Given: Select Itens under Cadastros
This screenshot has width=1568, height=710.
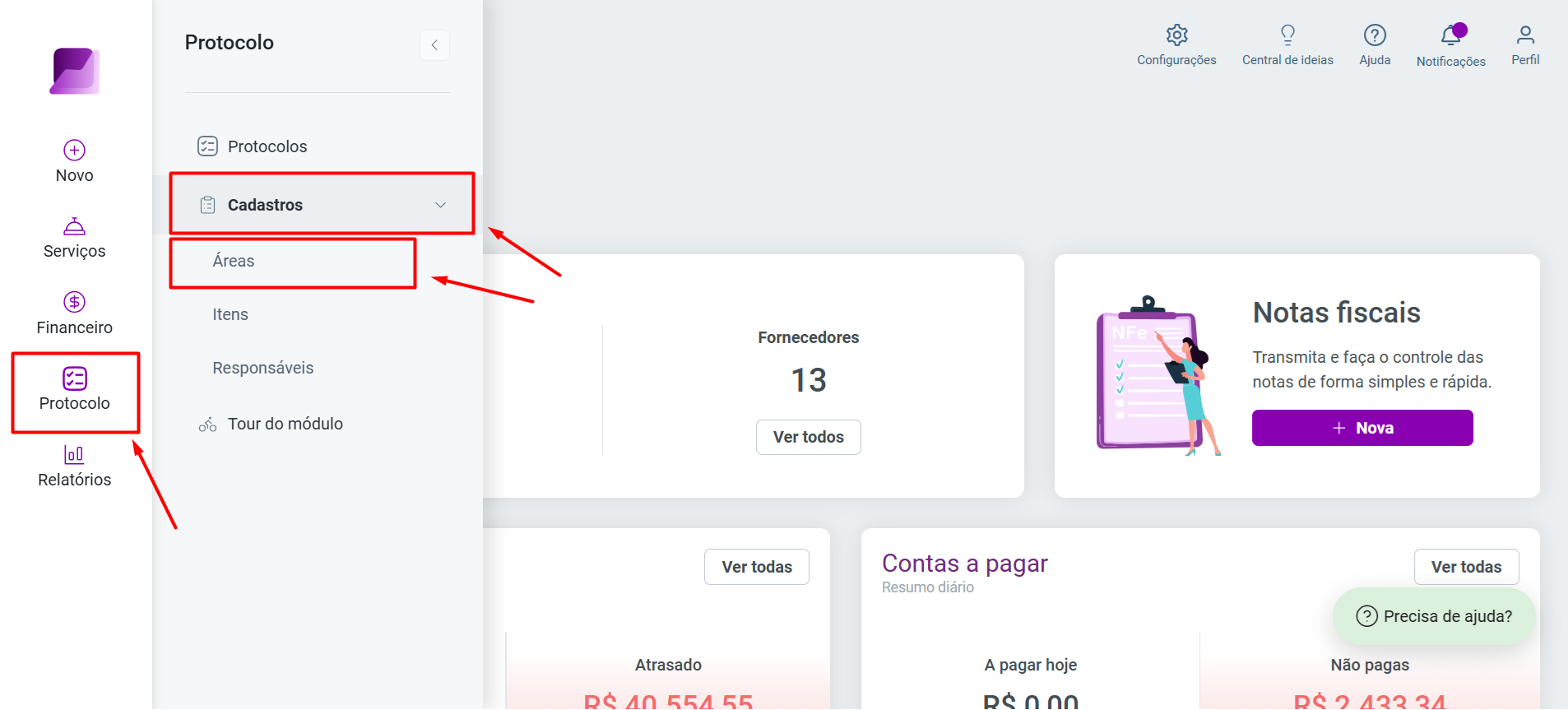Looking at the screenshot, I should click(x=230, y=314).
